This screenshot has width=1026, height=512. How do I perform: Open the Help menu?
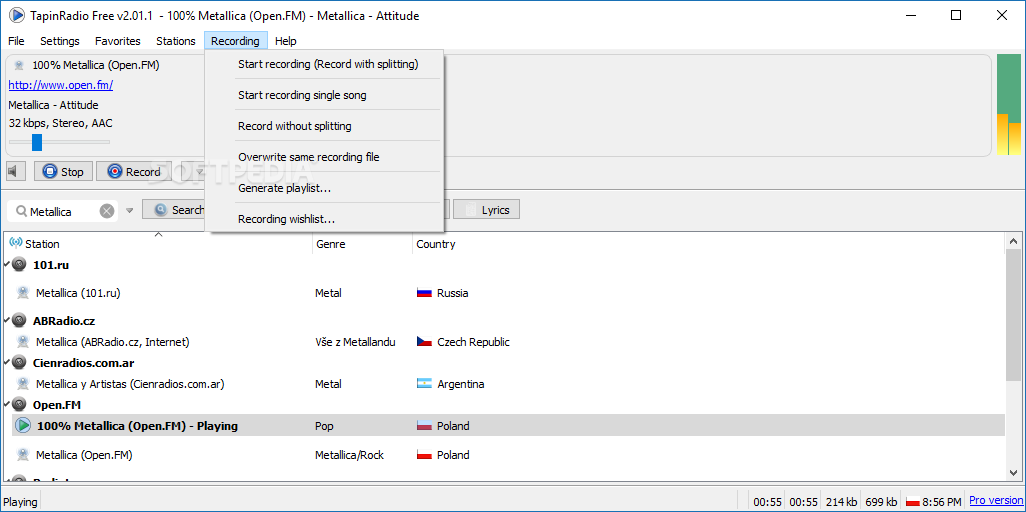pos(286,41)
